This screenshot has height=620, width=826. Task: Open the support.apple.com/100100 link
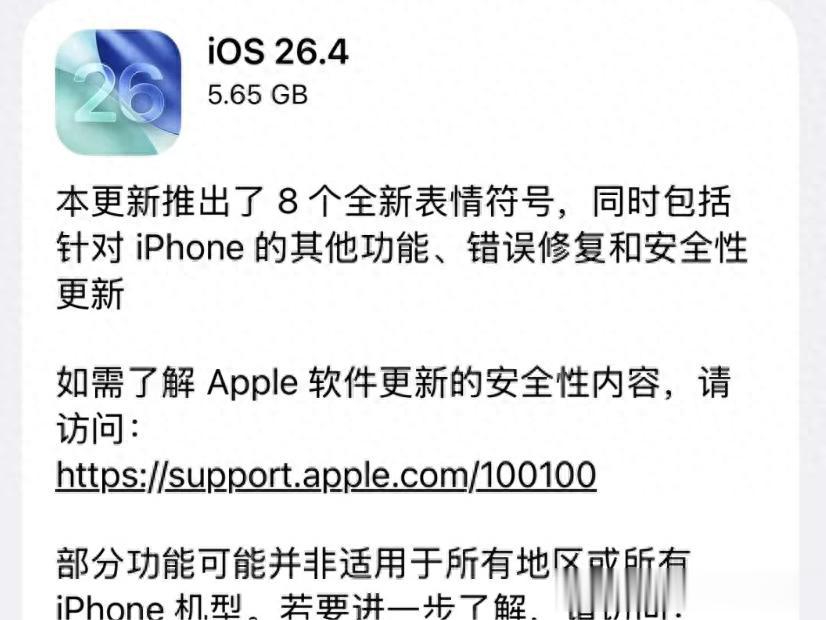[326, 475]
